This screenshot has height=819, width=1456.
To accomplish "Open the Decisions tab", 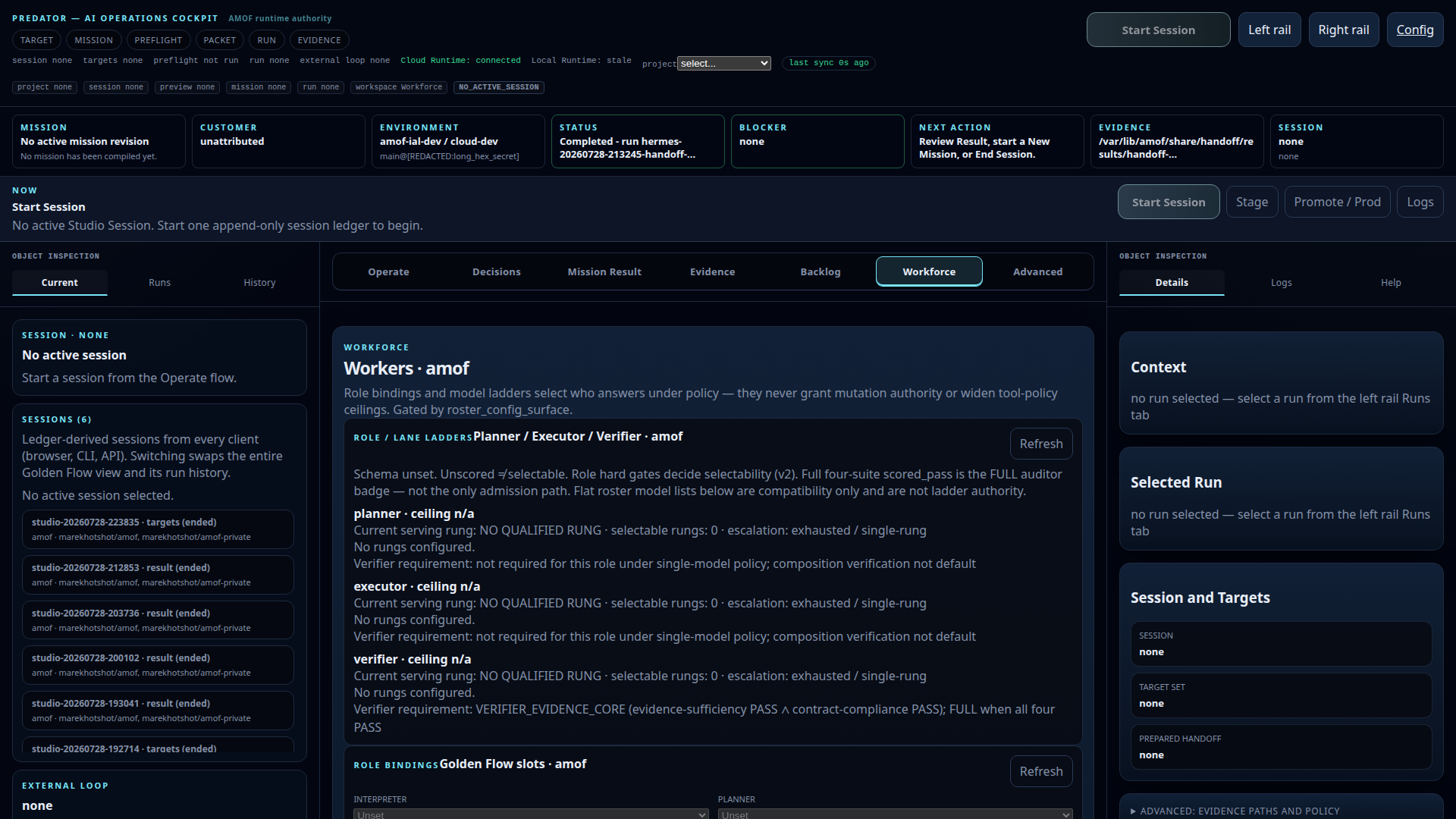I will tap(496, 271).
